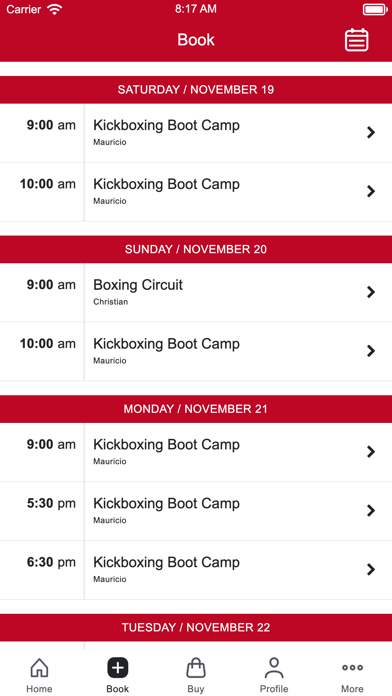The image size is (392, 696).
Task: Tap the Monday / November 21 header
Action: tap(196, 409)
